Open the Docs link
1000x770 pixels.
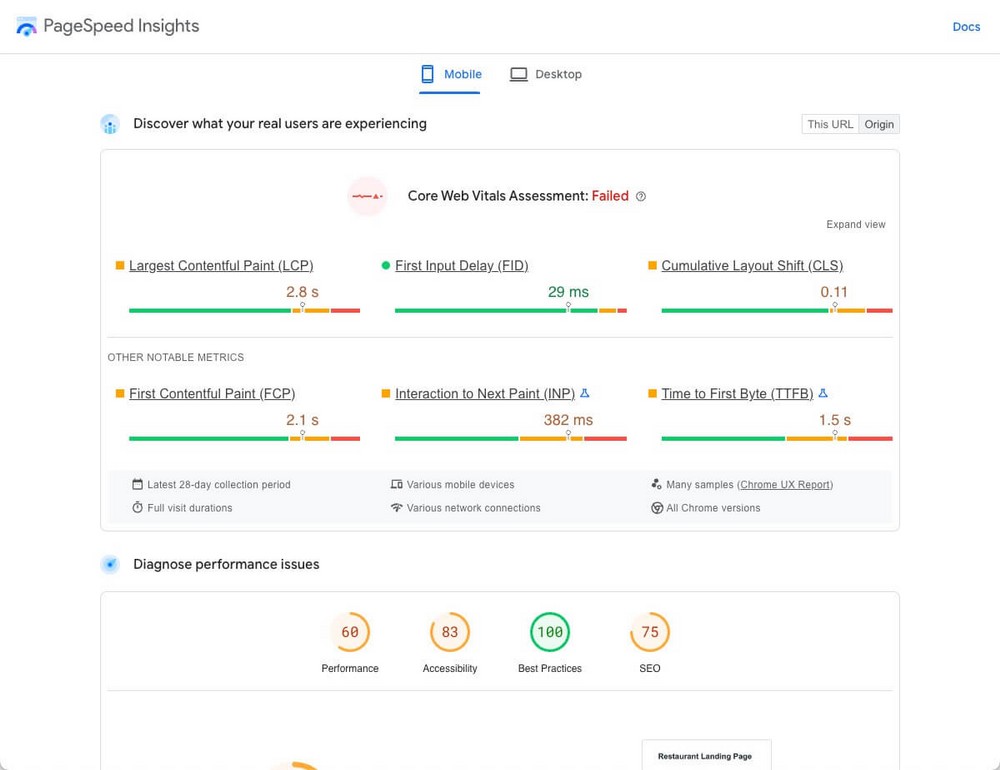(966, 27)
